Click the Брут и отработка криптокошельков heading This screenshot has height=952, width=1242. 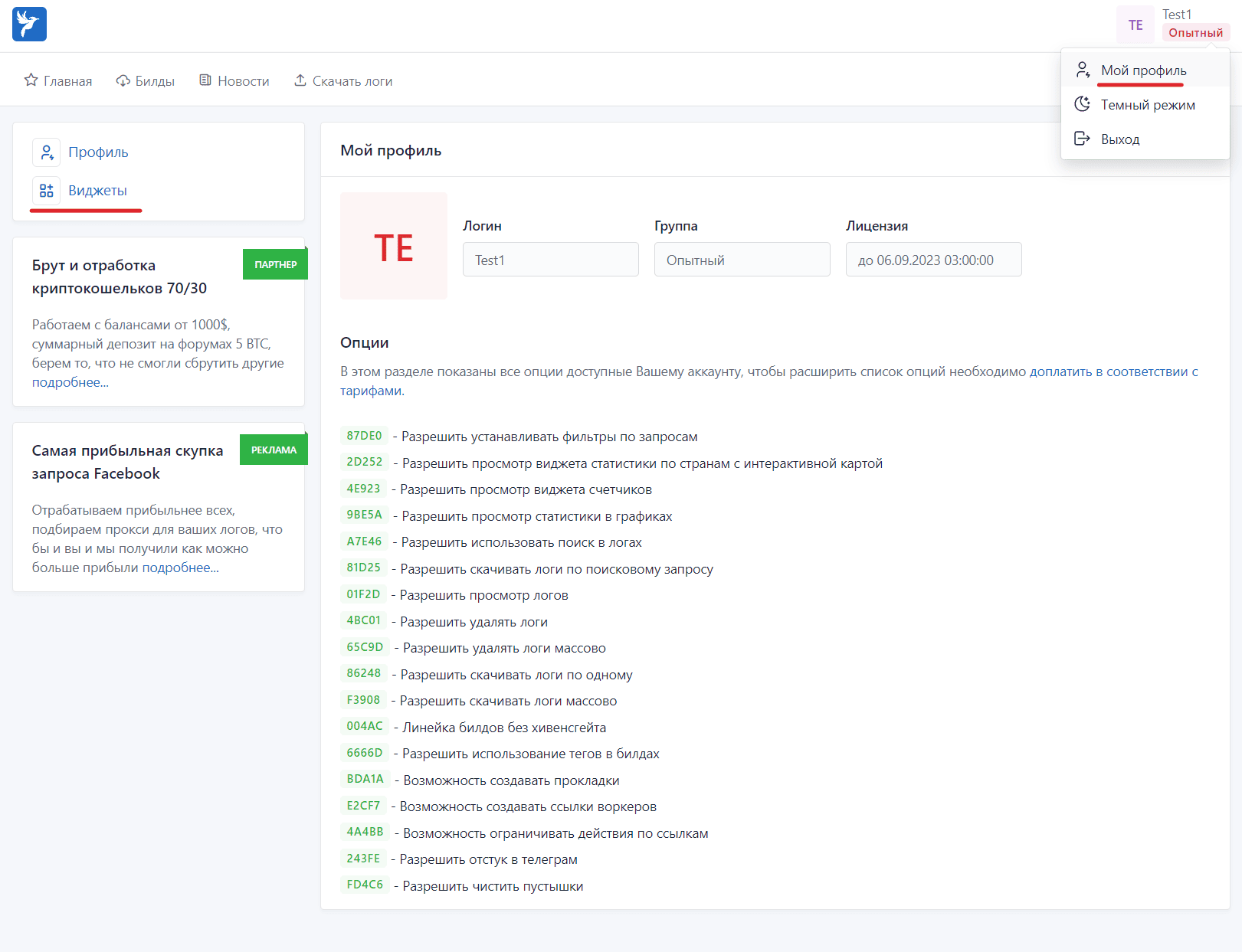coord(120,276)
